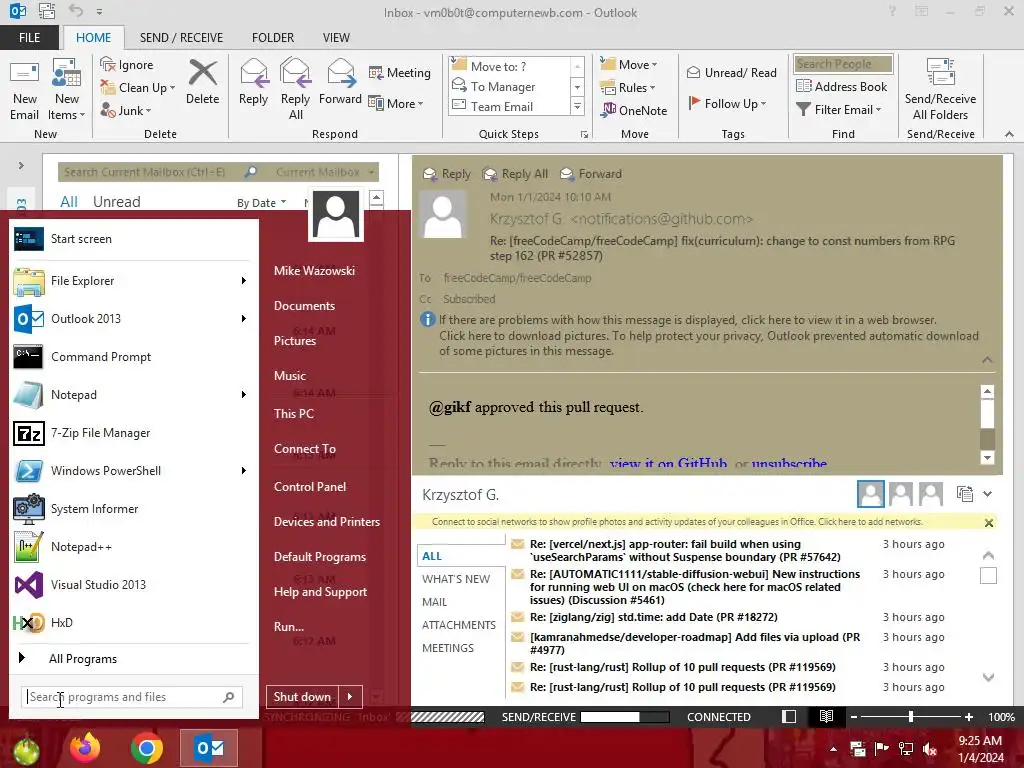Image resolution: width=1024 pixels, height=768 pixels.
Task: Open the unsubscribe link in email
Action: (x=789, y=464)
